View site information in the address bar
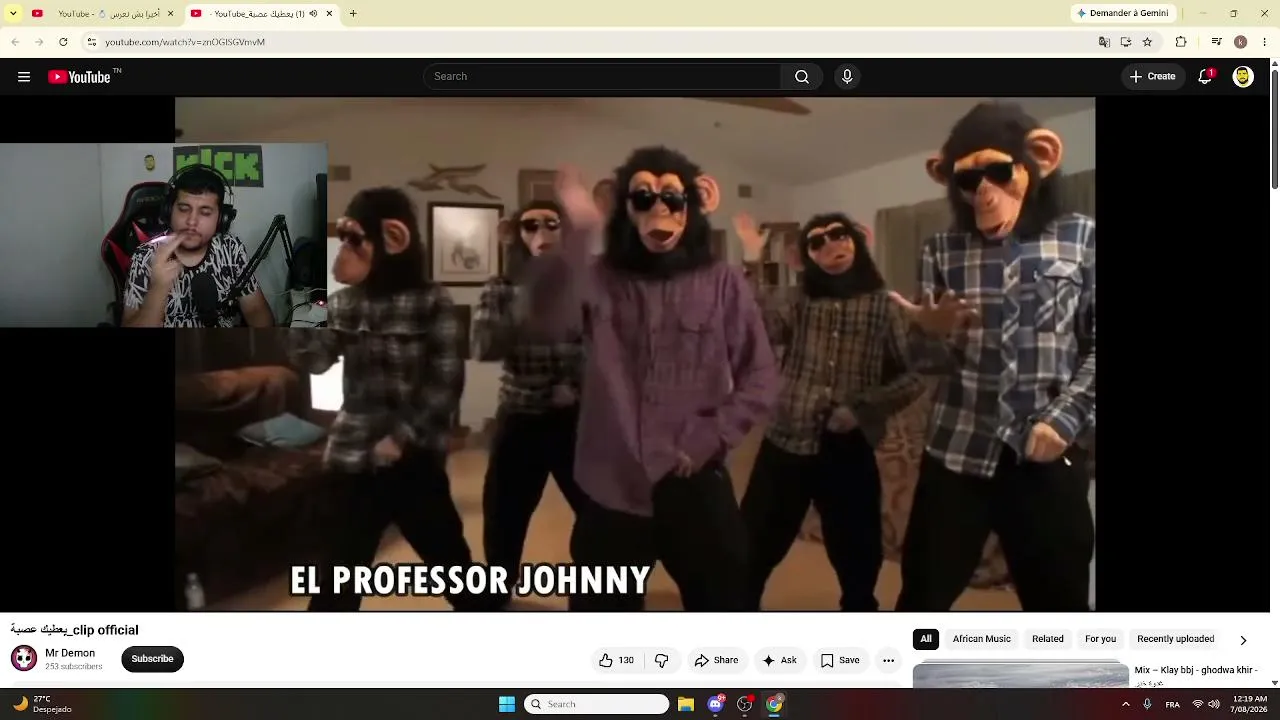This screenshot has height=720, width=1280. [x=91, y=42]
